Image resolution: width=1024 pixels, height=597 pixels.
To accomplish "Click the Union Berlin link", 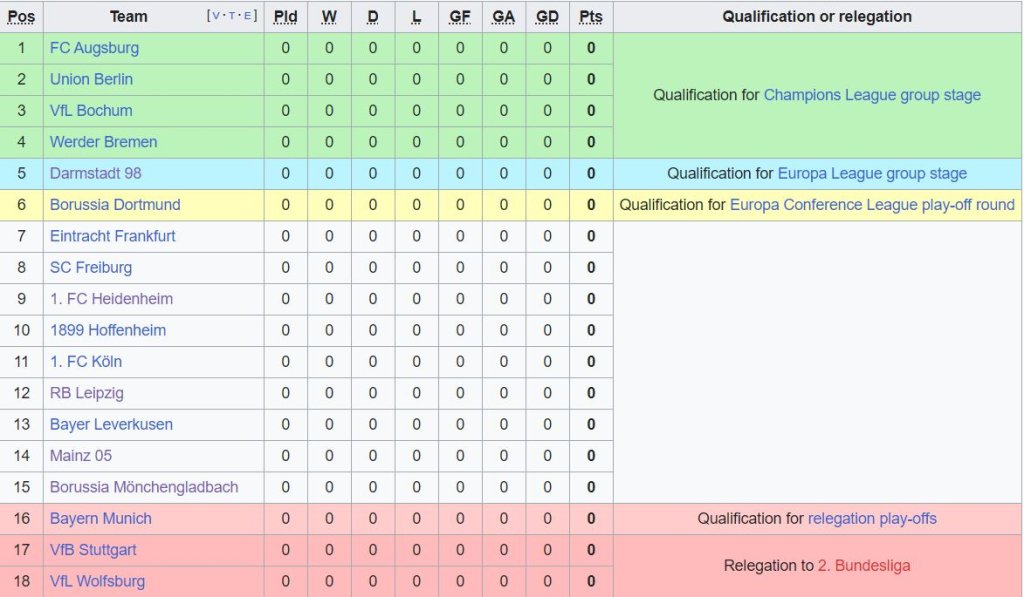I will [91, 79].
